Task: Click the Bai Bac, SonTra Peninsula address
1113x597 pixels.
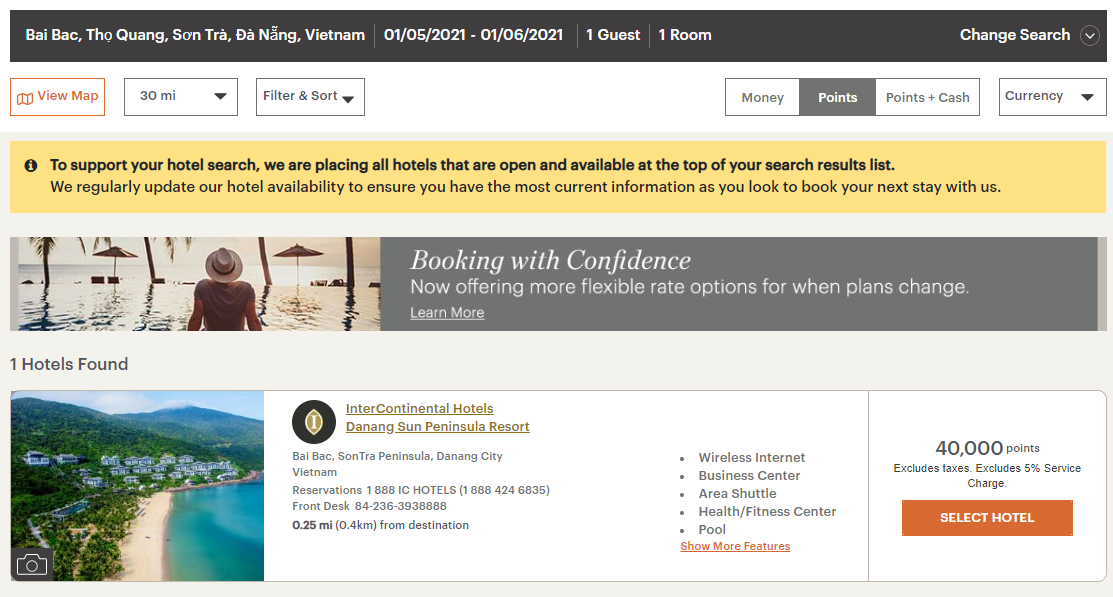Action: 398,456
